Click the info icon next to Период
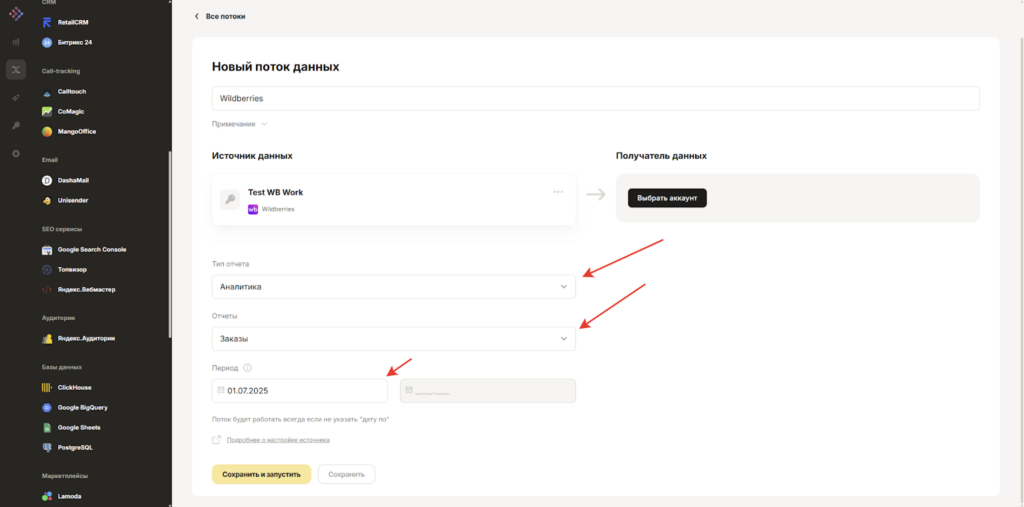The height and width of the screenshot is (507, 1024). point(247,368)
